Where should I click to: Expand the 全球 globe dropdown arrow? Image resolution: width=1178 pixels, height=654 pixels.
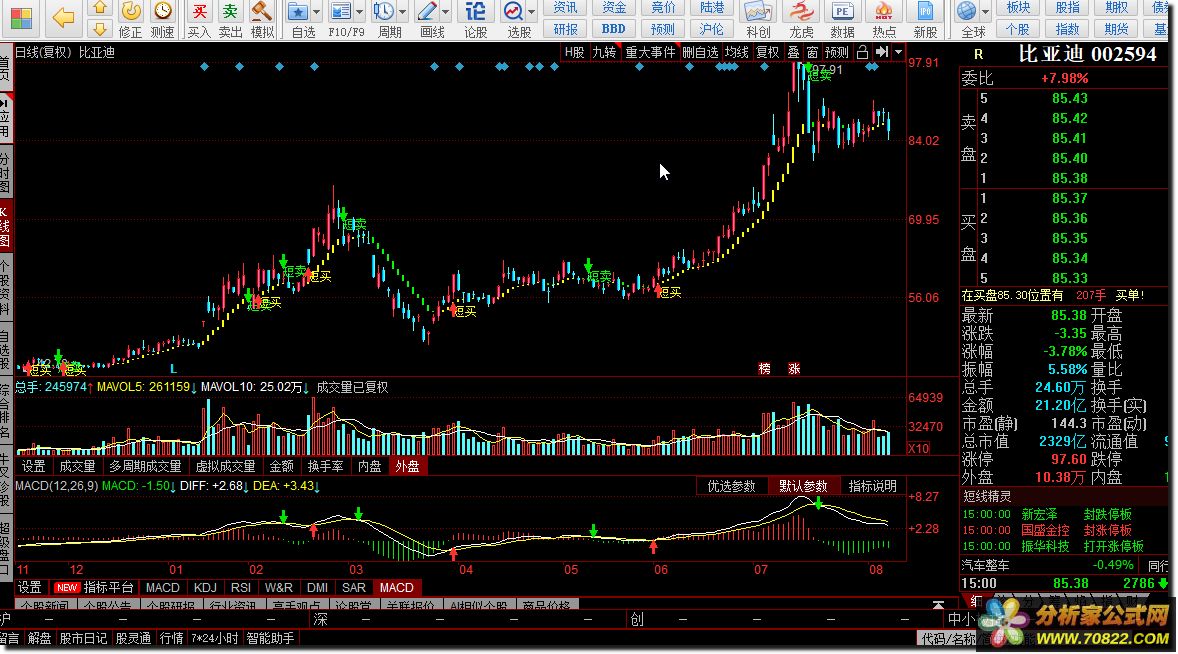(x=985, y=12)
